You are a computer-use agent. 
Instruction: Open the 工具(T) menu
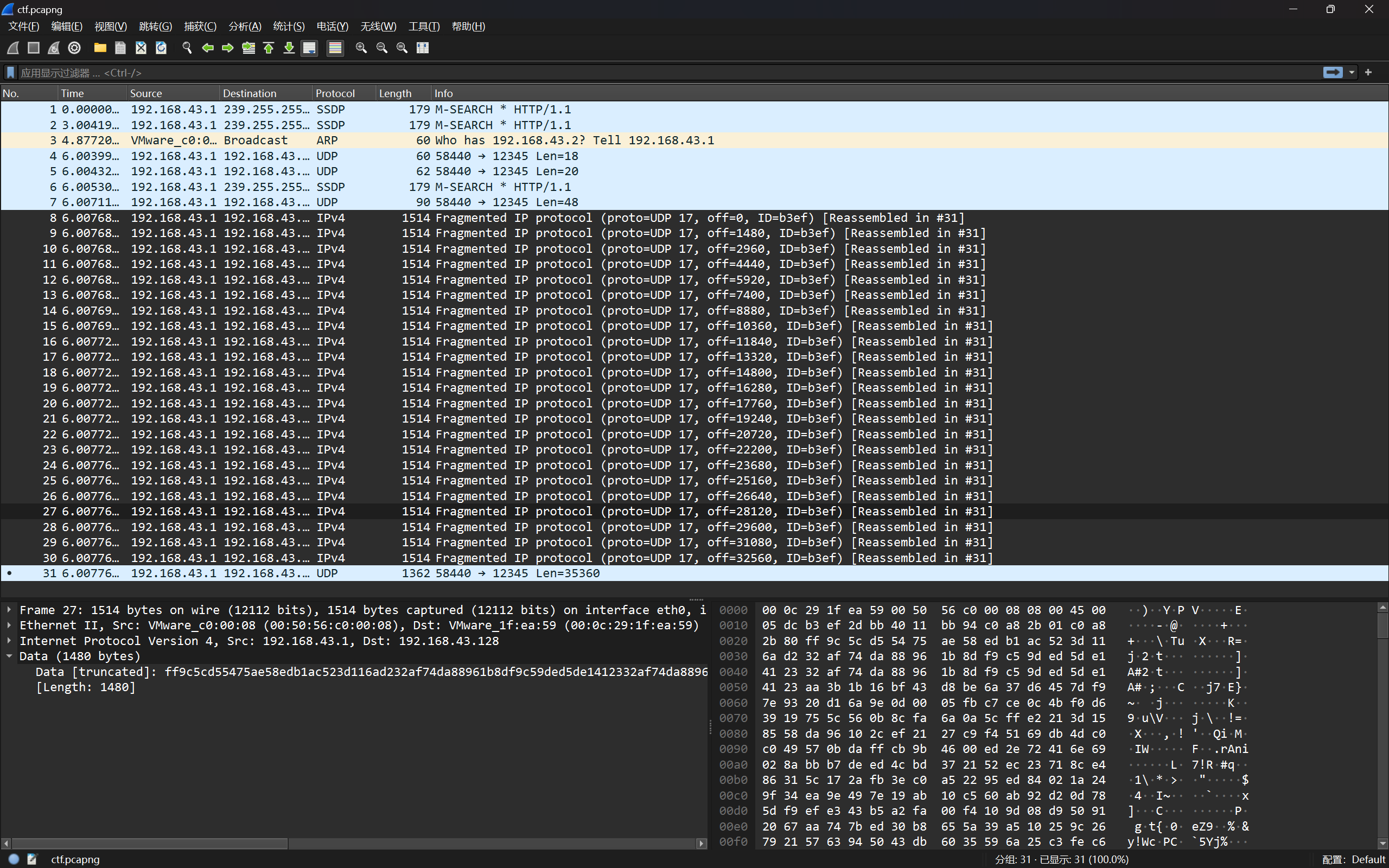click(x=424, y=27)
